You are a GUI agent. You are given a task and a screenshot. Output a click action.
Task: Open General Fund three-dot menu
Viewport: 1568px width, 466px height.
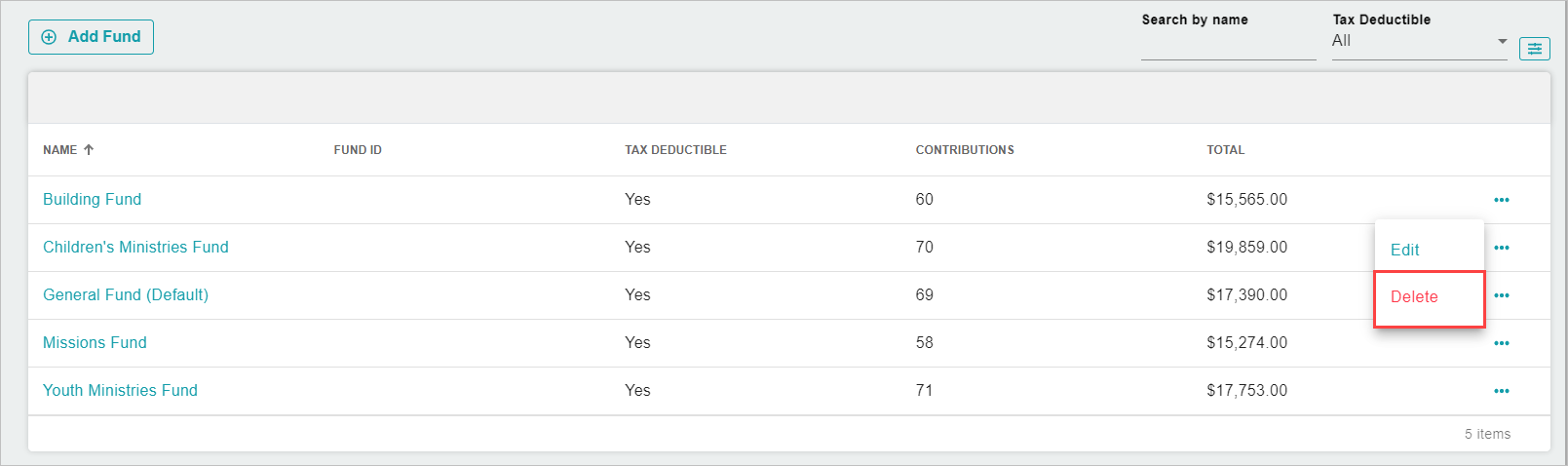pyautogui.click(x=1501, y=295)
